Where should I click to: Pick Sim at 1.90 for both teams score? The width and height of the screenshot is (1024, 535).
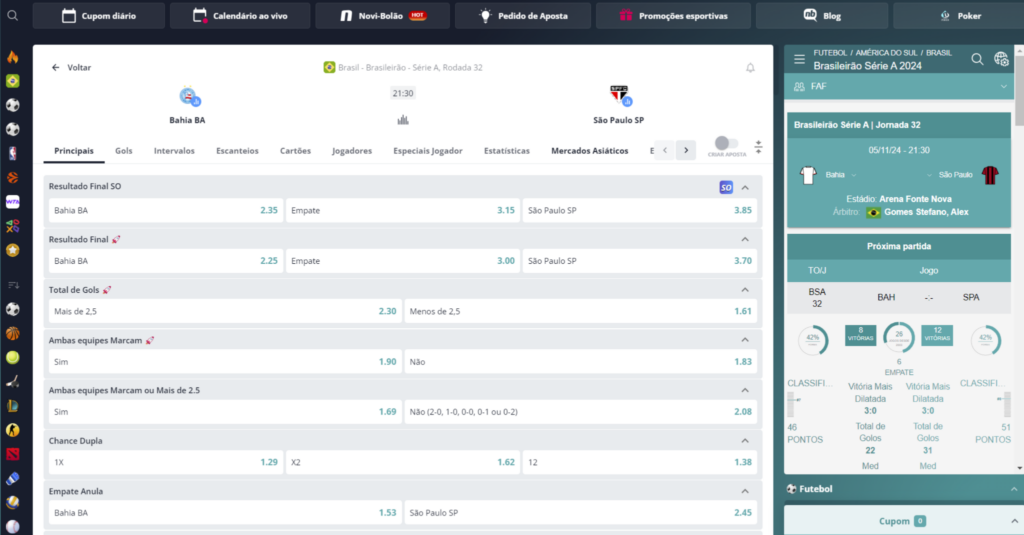click(225, 361)
